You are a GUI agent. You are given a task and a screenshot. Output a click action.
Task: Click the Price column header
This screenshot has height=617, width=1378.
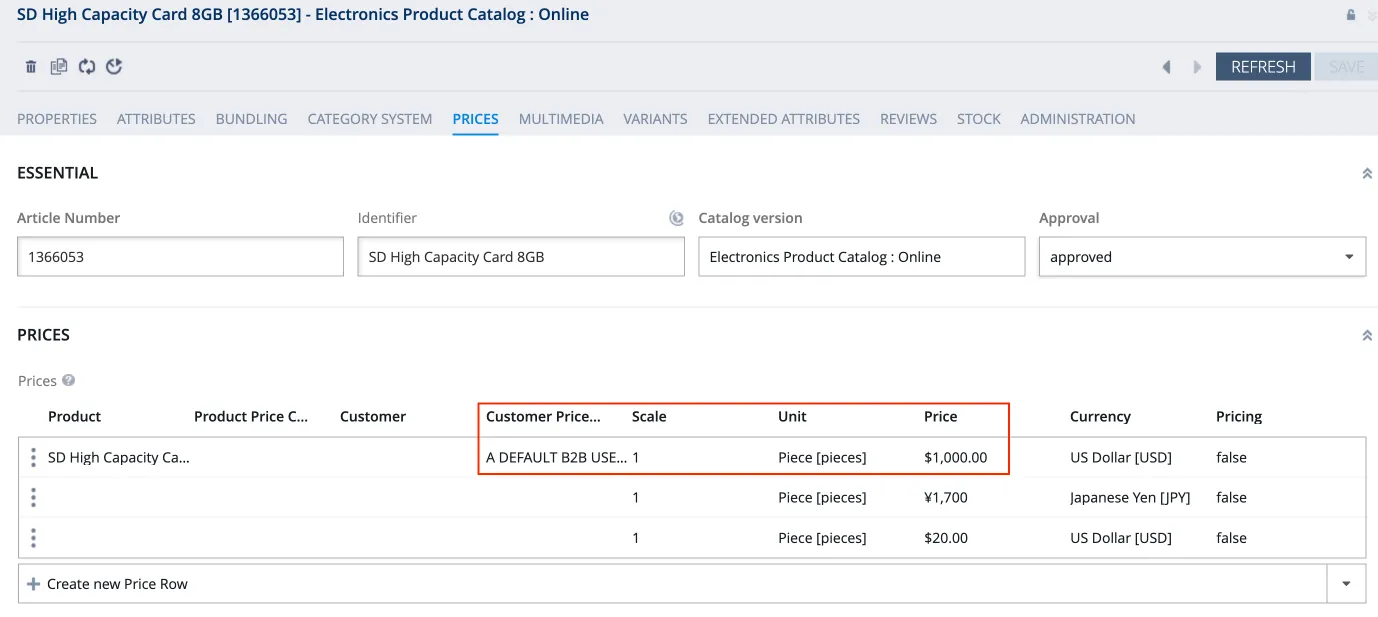[941, 416]
